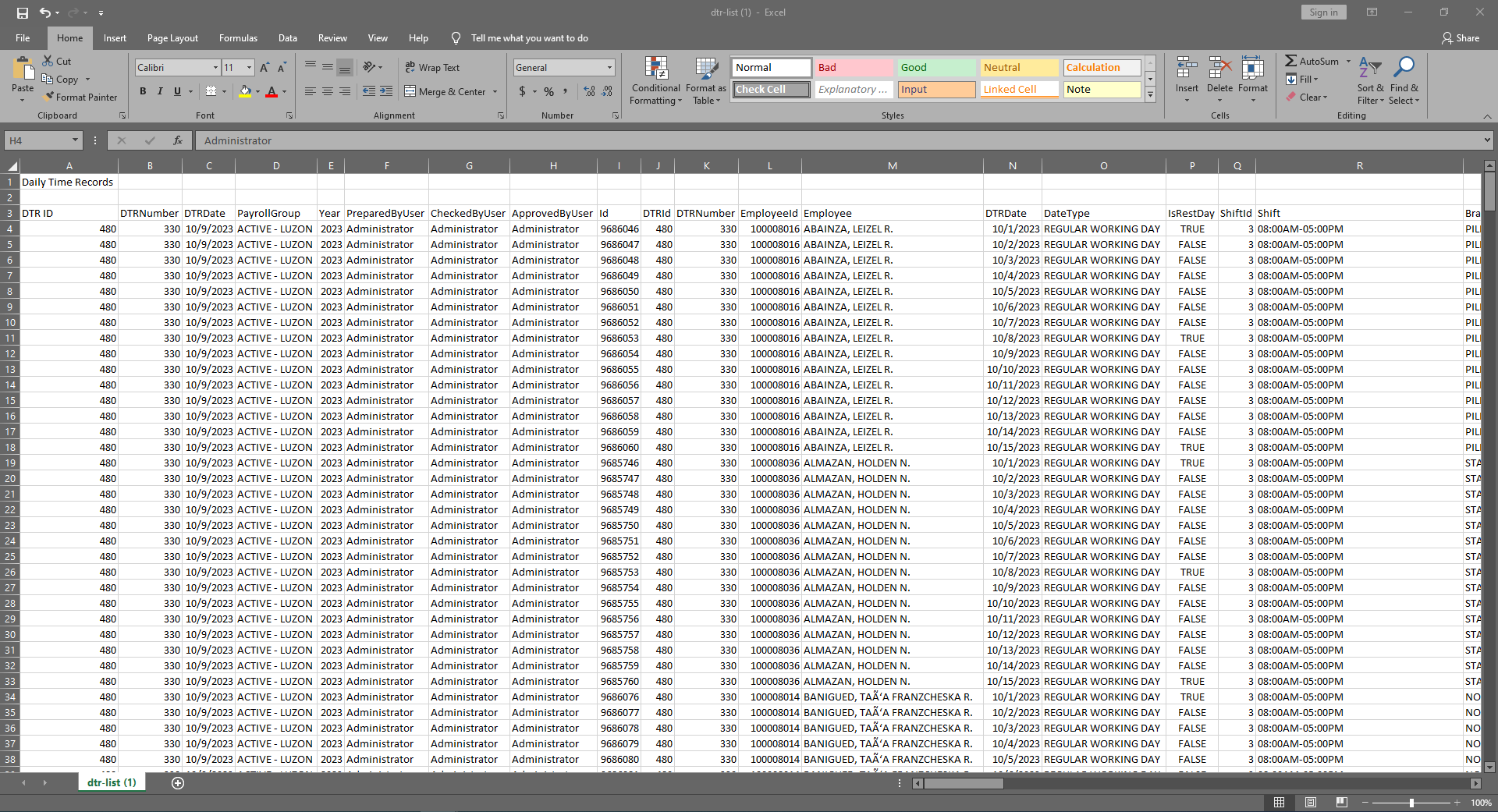Click the Cut scissors icon

click(x=48, y=61)
